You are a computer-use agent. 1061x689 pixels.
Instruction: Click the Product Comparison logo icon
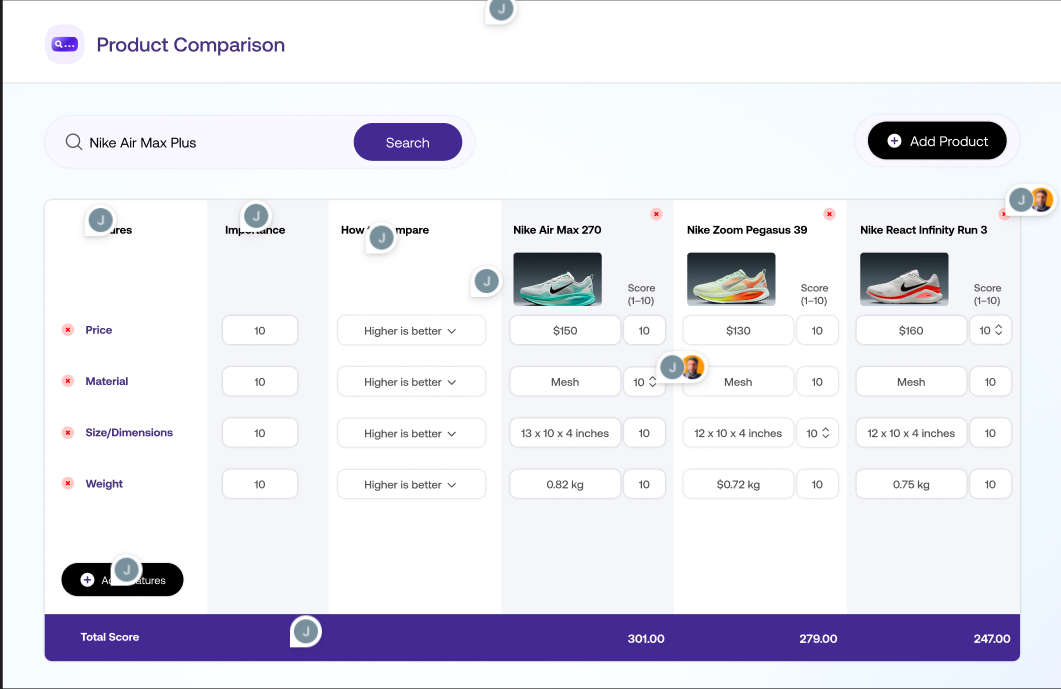click(65, 45)
